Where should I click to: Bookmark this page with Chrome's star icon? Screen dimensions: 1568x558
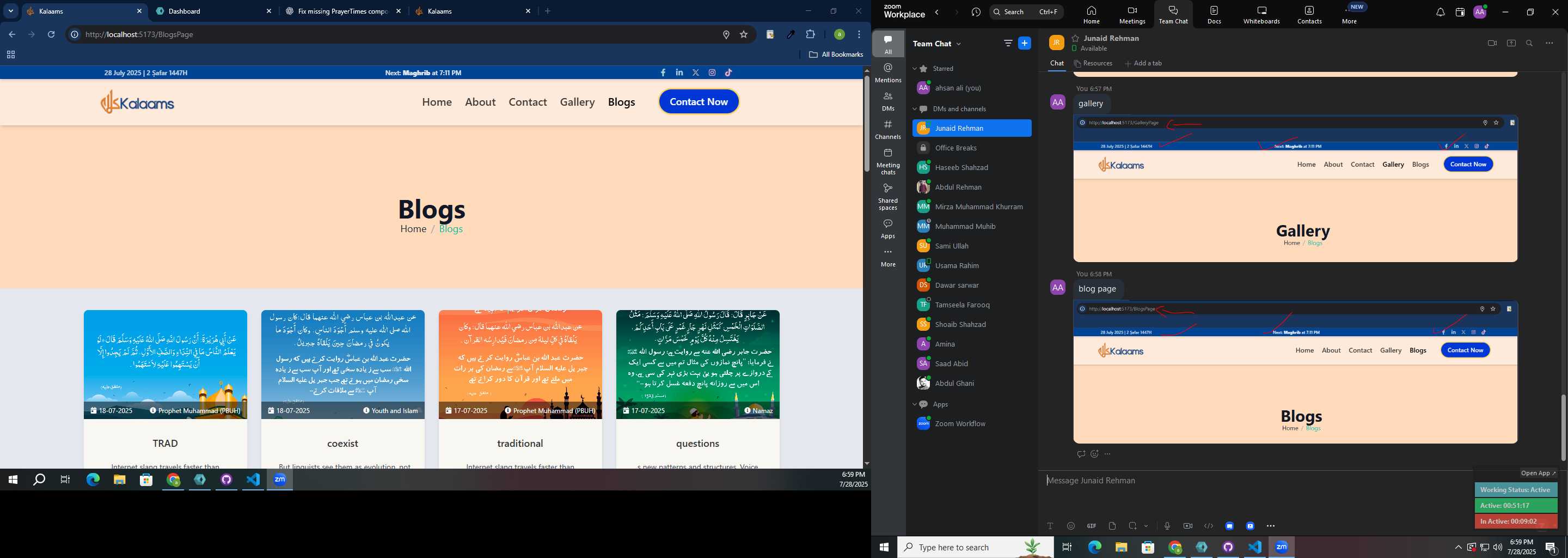point(743,35)
